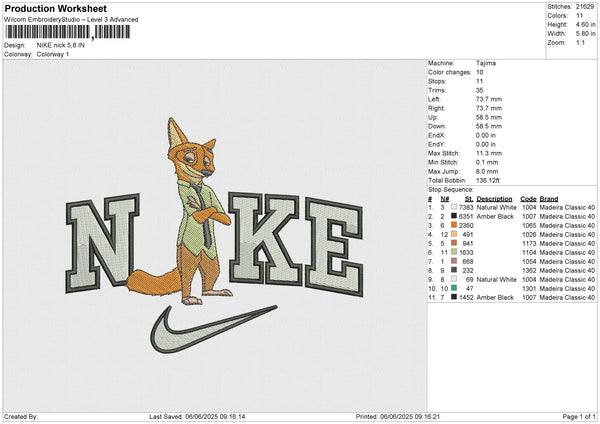Click the Max Stitch value 11.3 mm
This screenshot has width=600, height=424.
coord(489,153)
